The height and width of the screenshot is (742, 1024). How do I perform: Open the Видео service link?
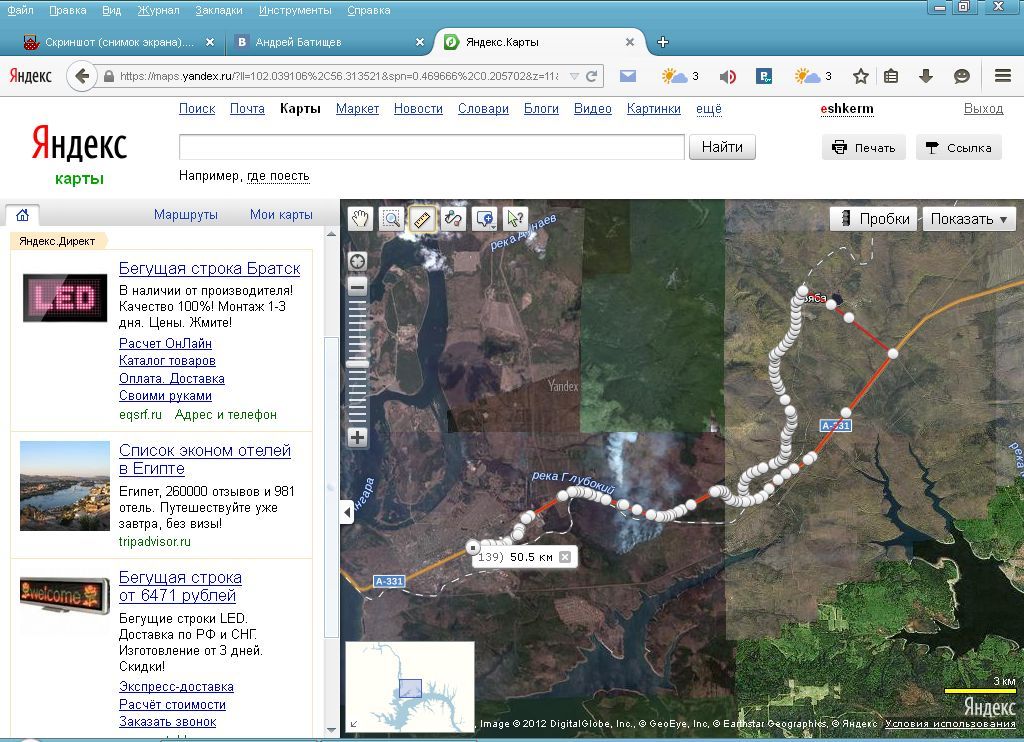[593, 109]
